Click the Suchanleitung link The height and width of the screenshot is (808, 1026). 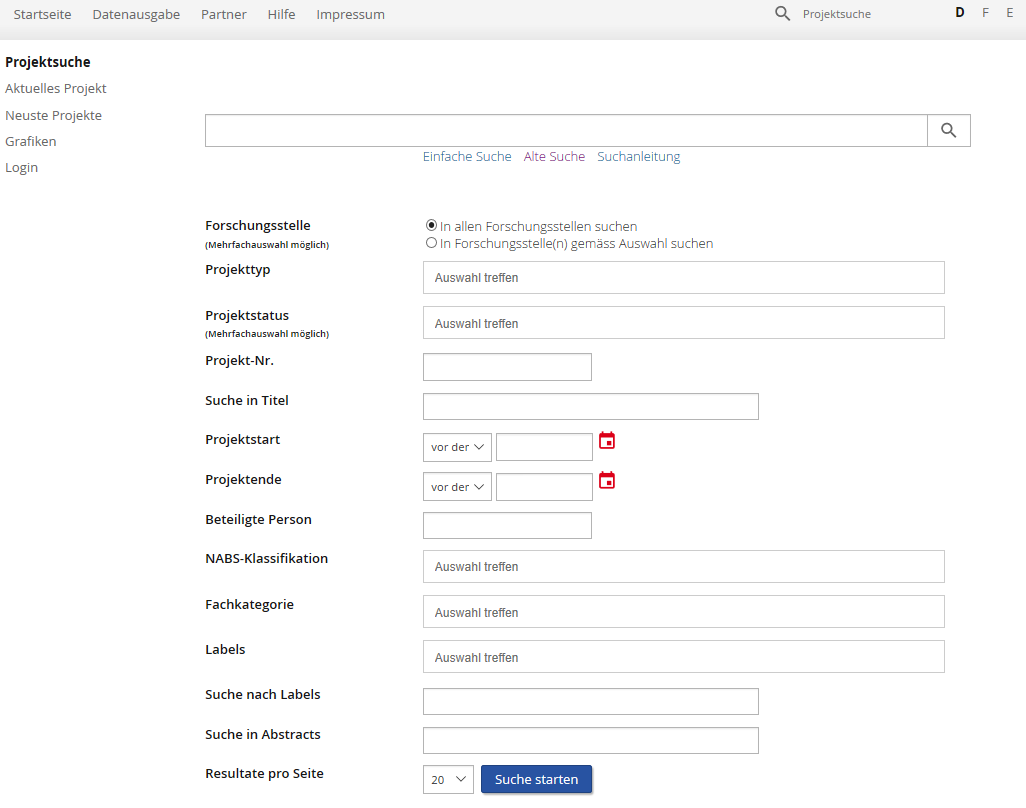638,157
